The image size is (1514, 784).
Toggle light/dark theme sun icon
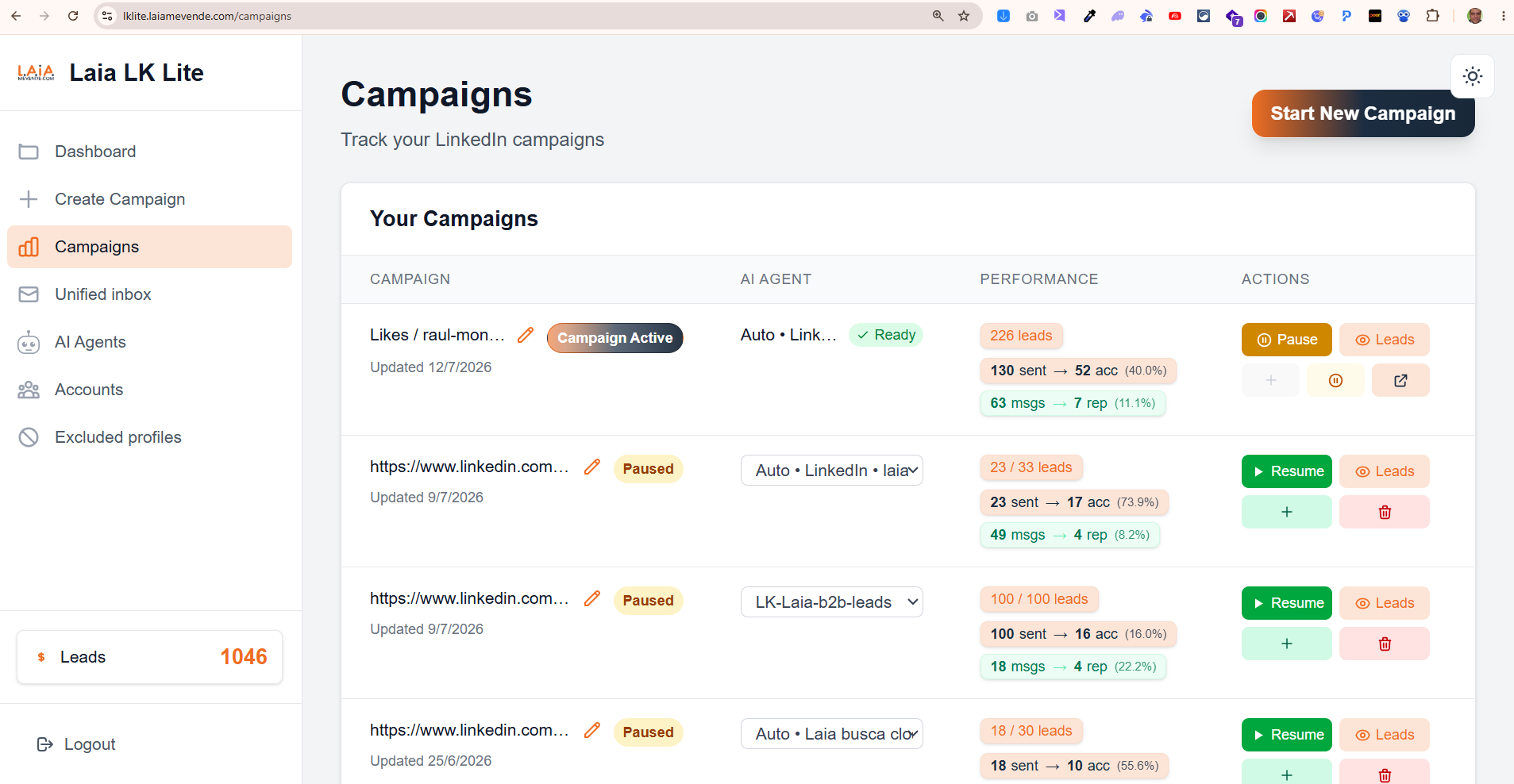tap(1473, 76)
